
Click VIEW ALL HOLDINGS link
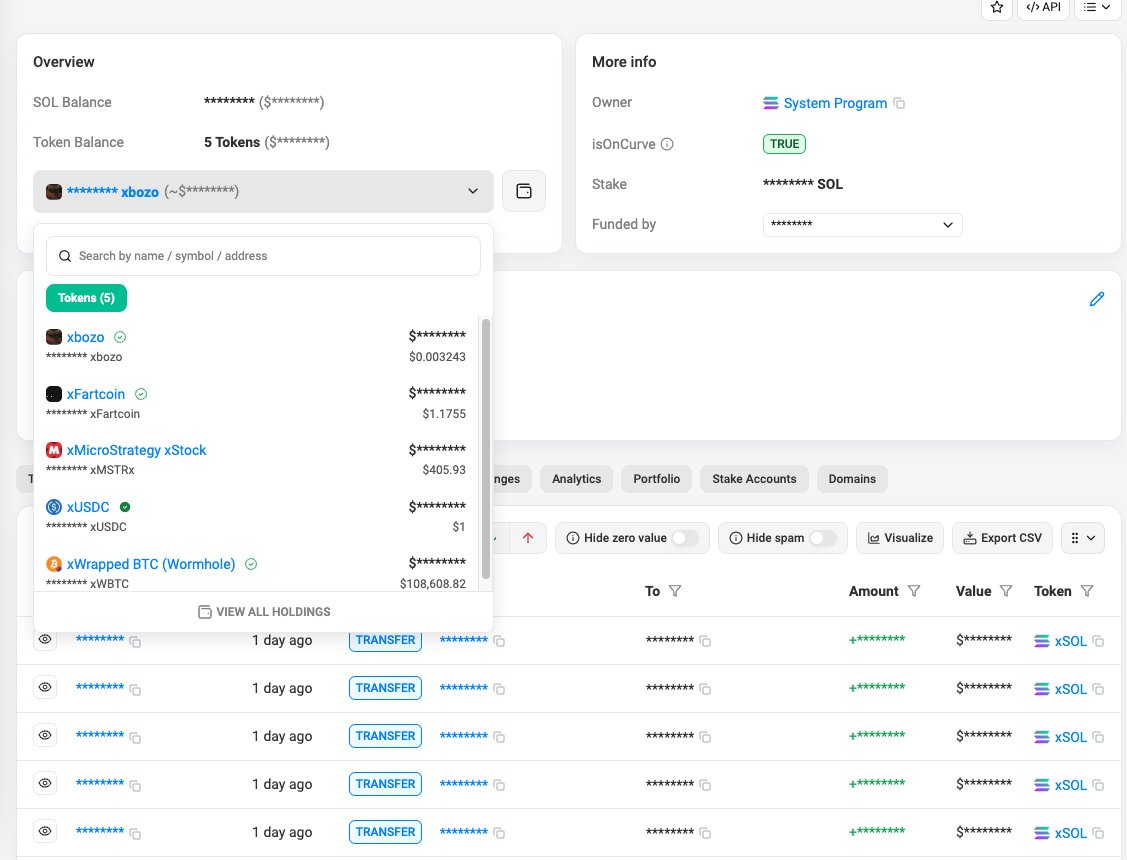coord(264,612)
